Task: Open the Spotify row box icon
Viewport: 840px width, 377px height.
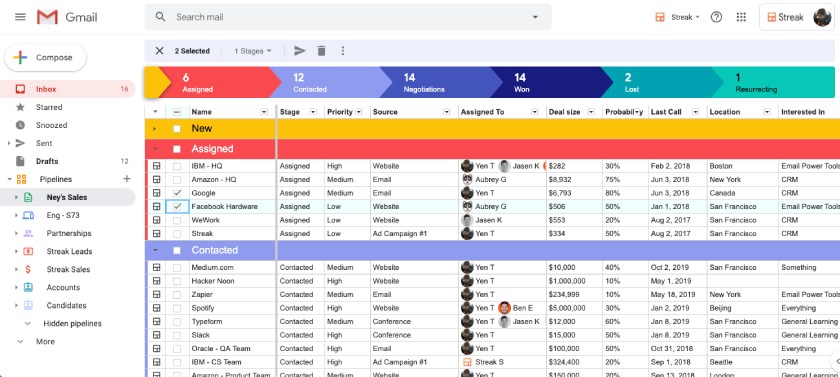Action: 156,308
